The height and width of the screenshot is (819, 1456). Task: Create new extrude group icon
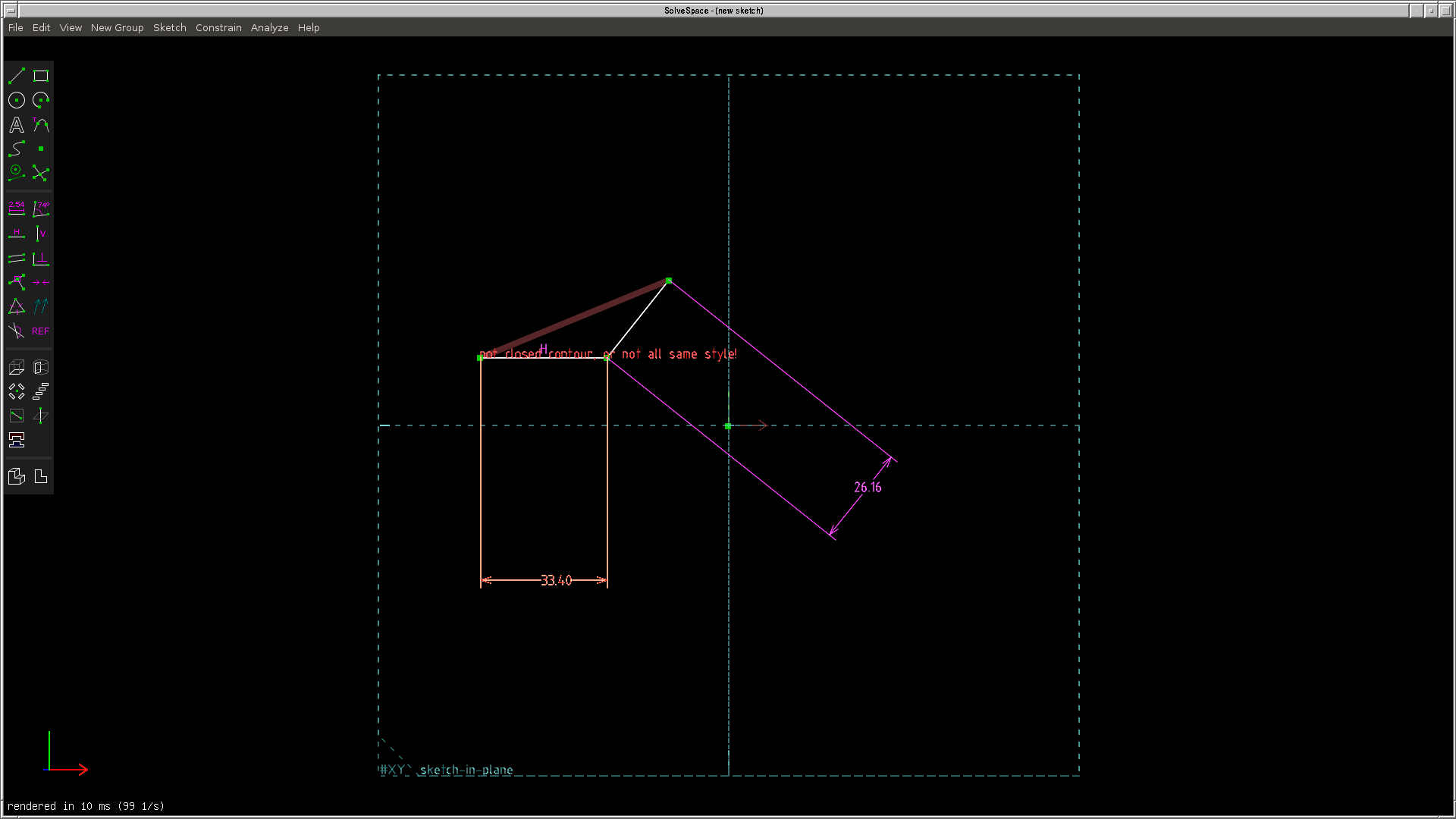click(x=17, y=368)
